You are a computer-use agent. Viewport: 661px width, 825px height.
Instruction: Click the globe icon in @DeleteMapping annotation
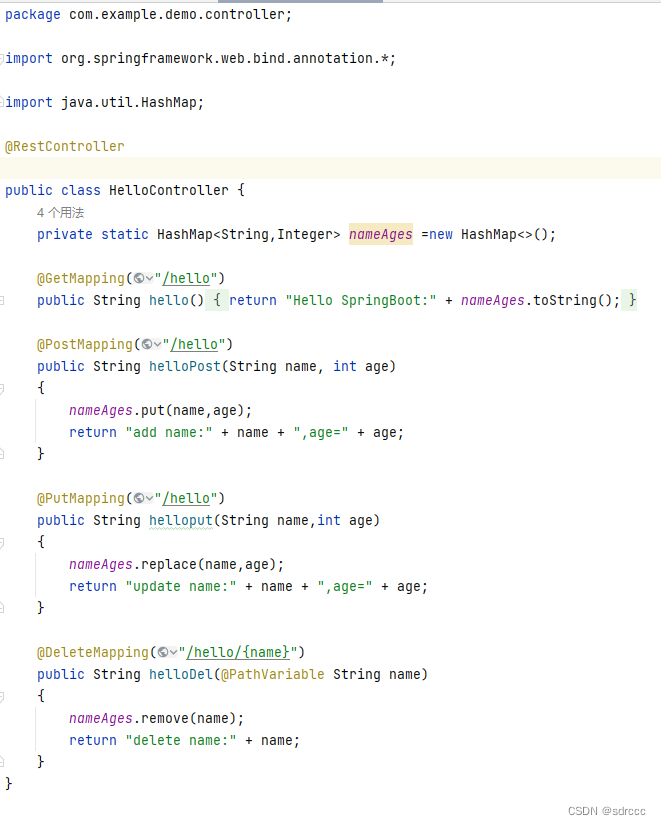coord(163,652)
